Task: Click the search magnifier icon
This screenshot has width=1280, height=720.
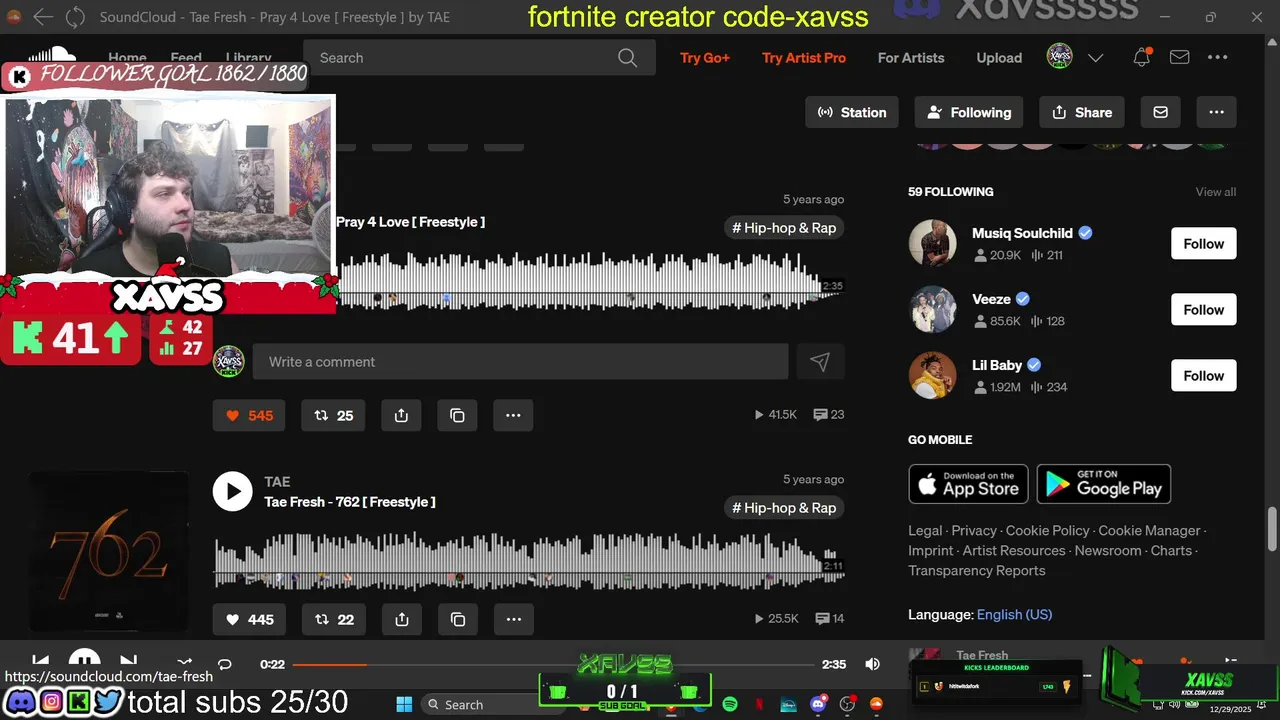Action: pos(627,58)
